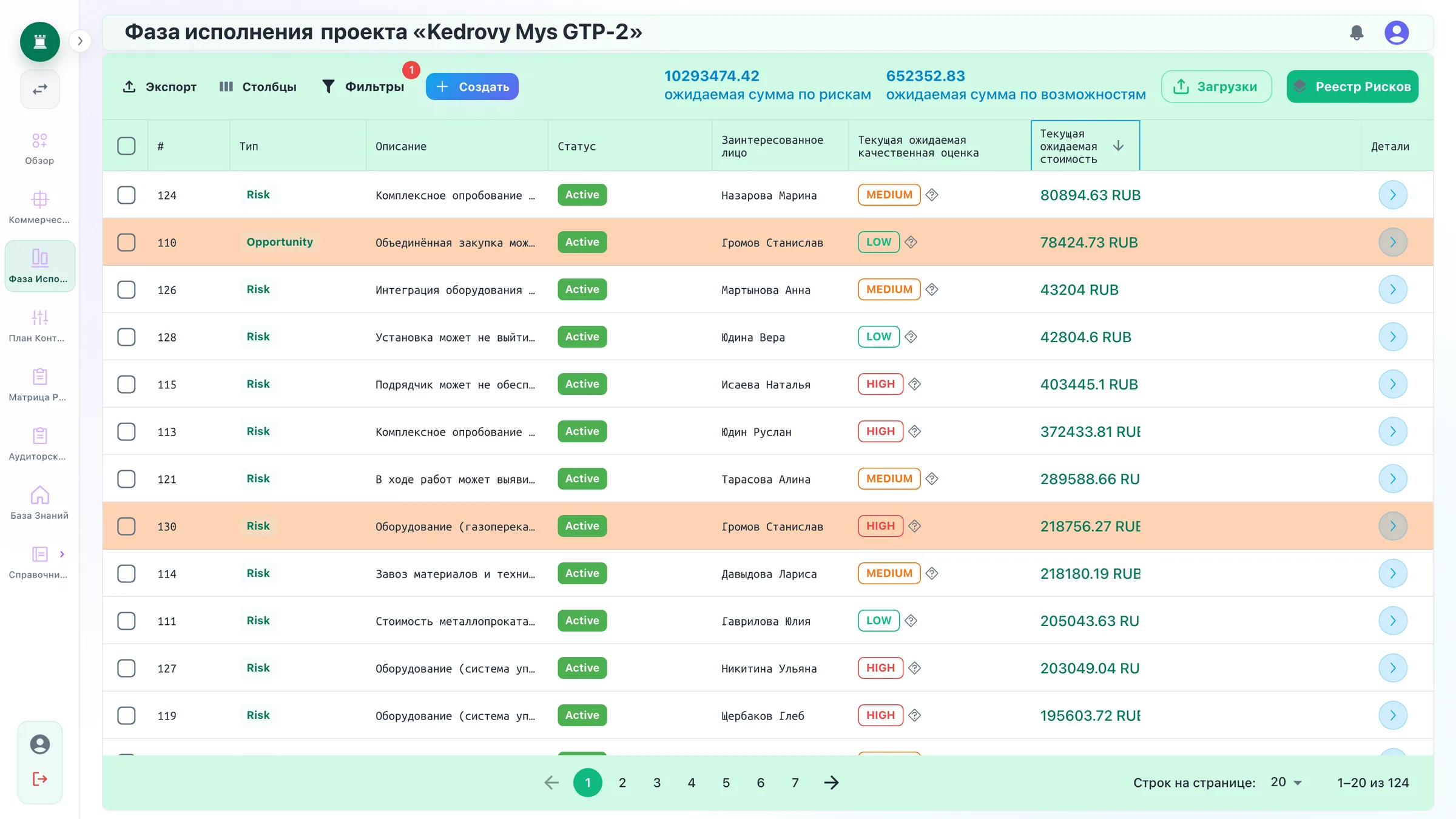Open notifications bell icon
Viewport: 1456px width, 819px height.
click(x=1357, y=33)
